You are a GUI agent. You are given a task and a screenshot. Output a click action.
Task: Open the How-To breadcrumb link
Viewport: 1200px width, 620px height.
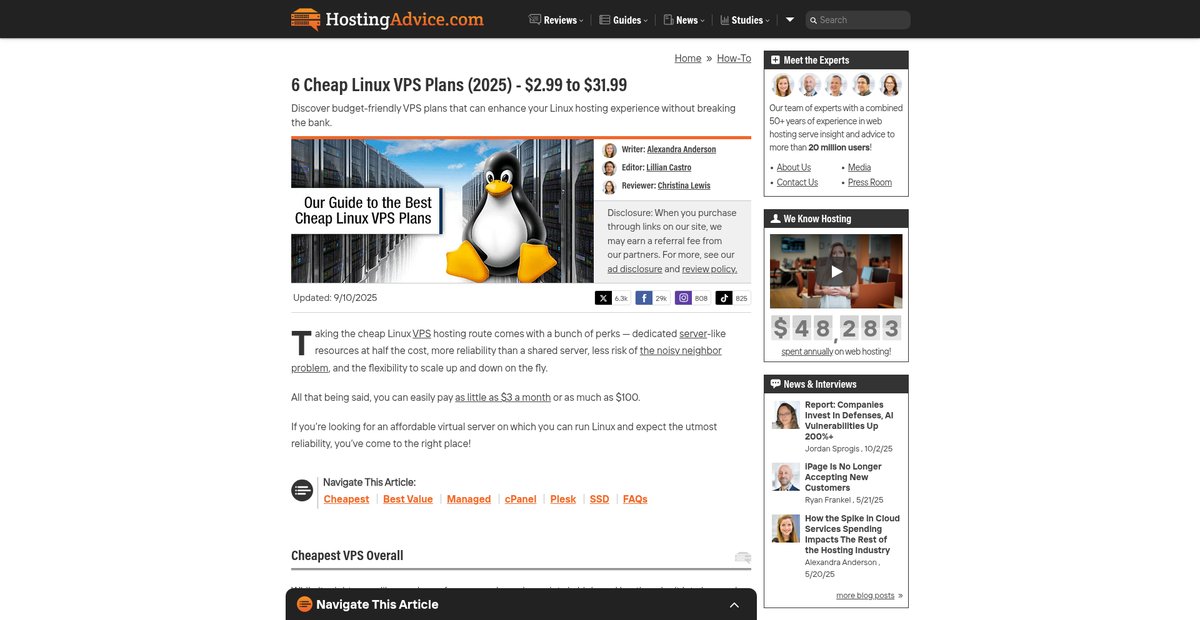coord(734,58)
